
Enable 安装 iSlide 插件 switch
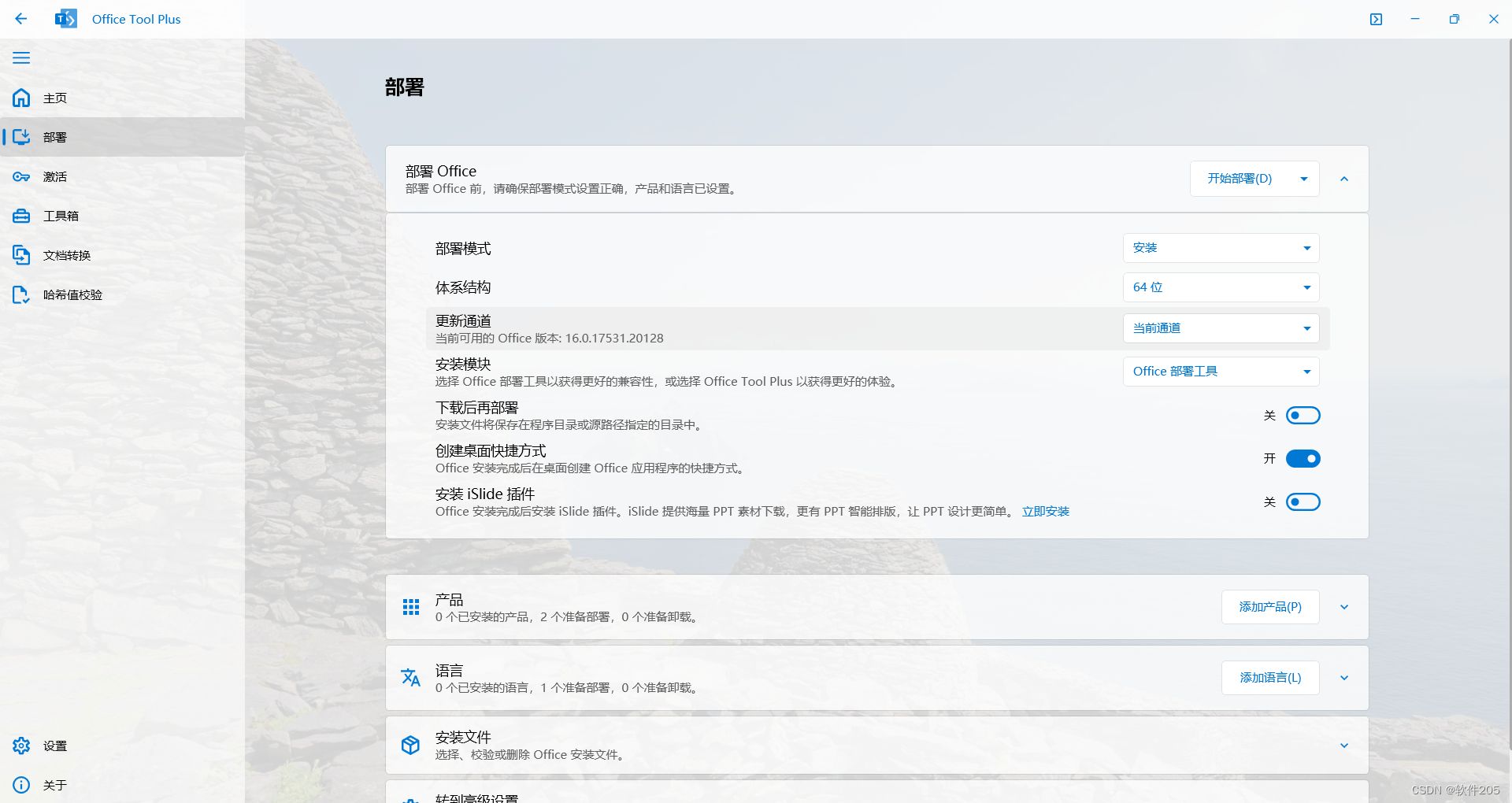coord(1303,501)
